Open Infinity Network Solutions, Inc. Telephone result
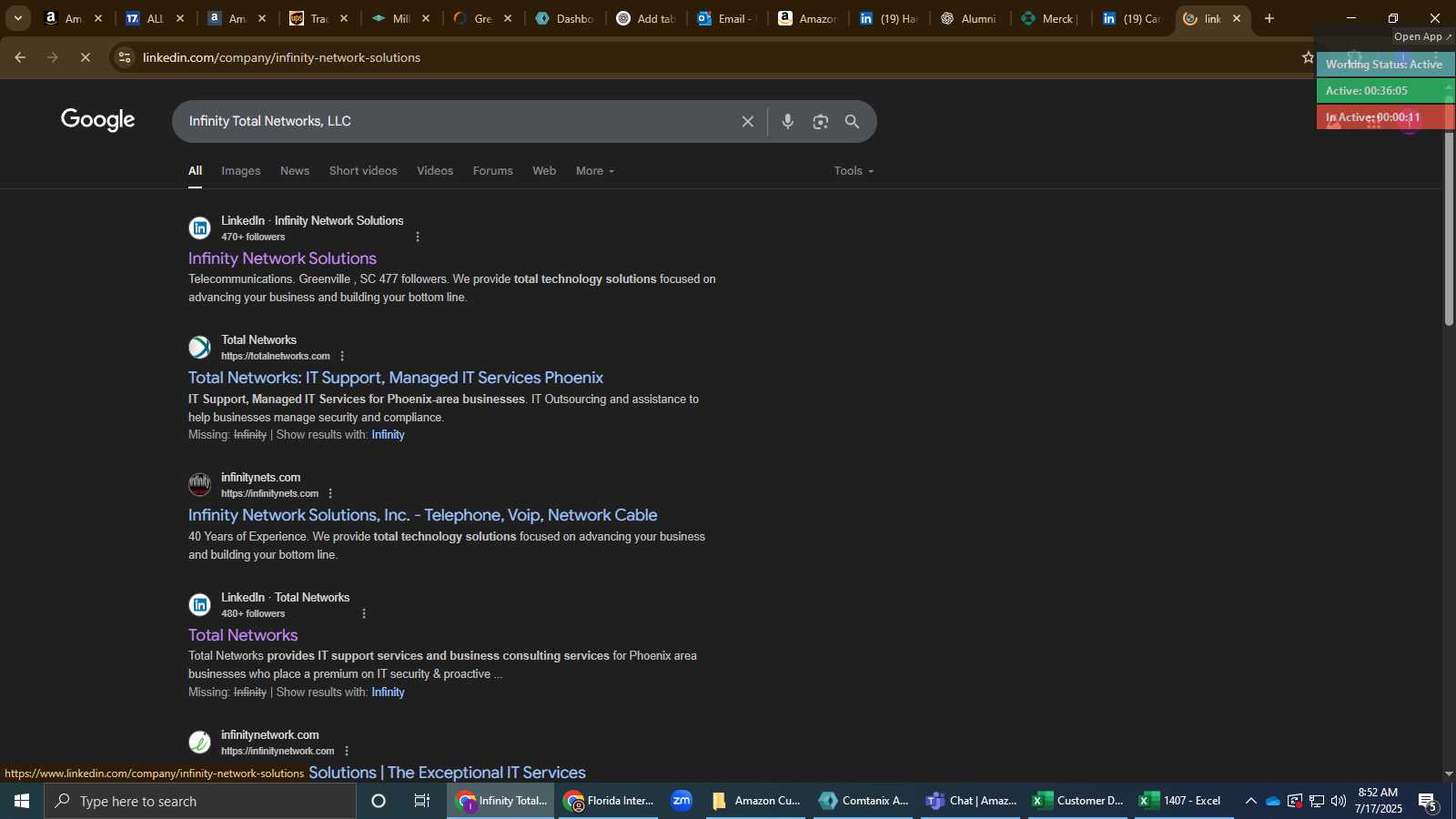Screen dimensions: 1456x819 click(x=423, y=515)
